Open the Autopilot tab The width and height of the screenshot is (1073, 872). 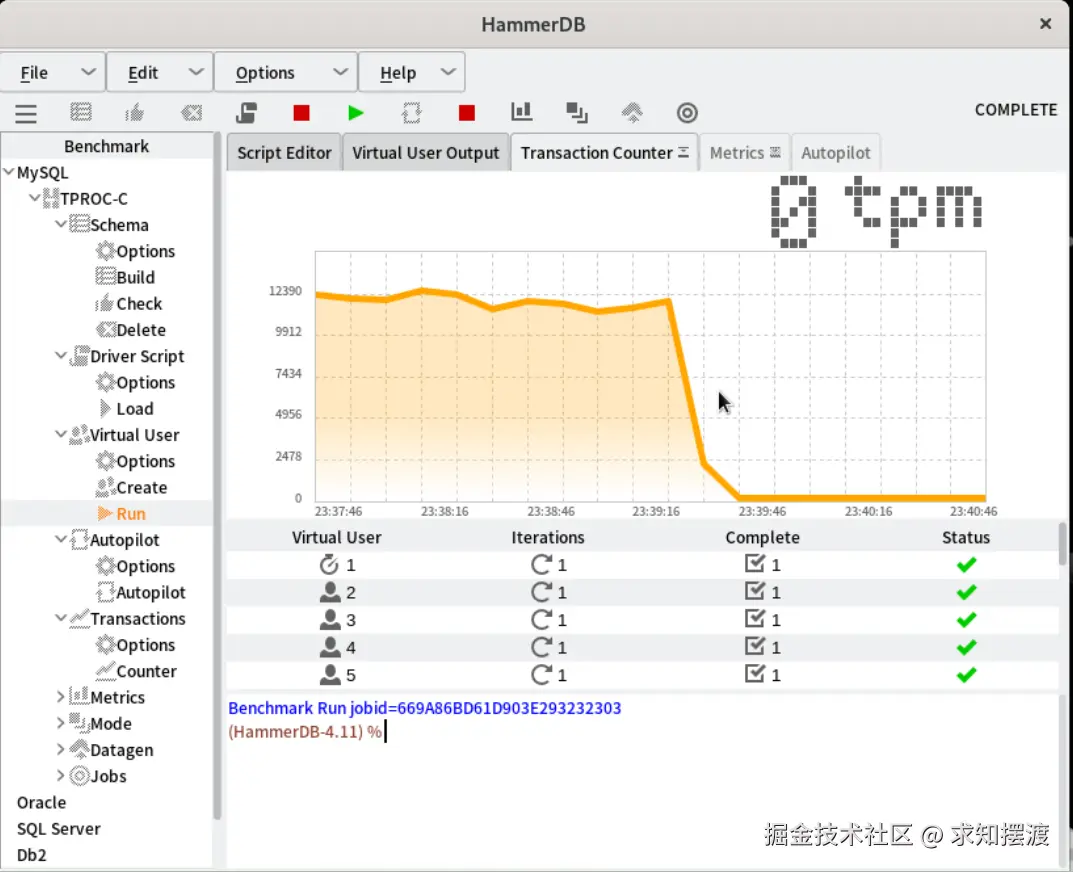[836, 153]
